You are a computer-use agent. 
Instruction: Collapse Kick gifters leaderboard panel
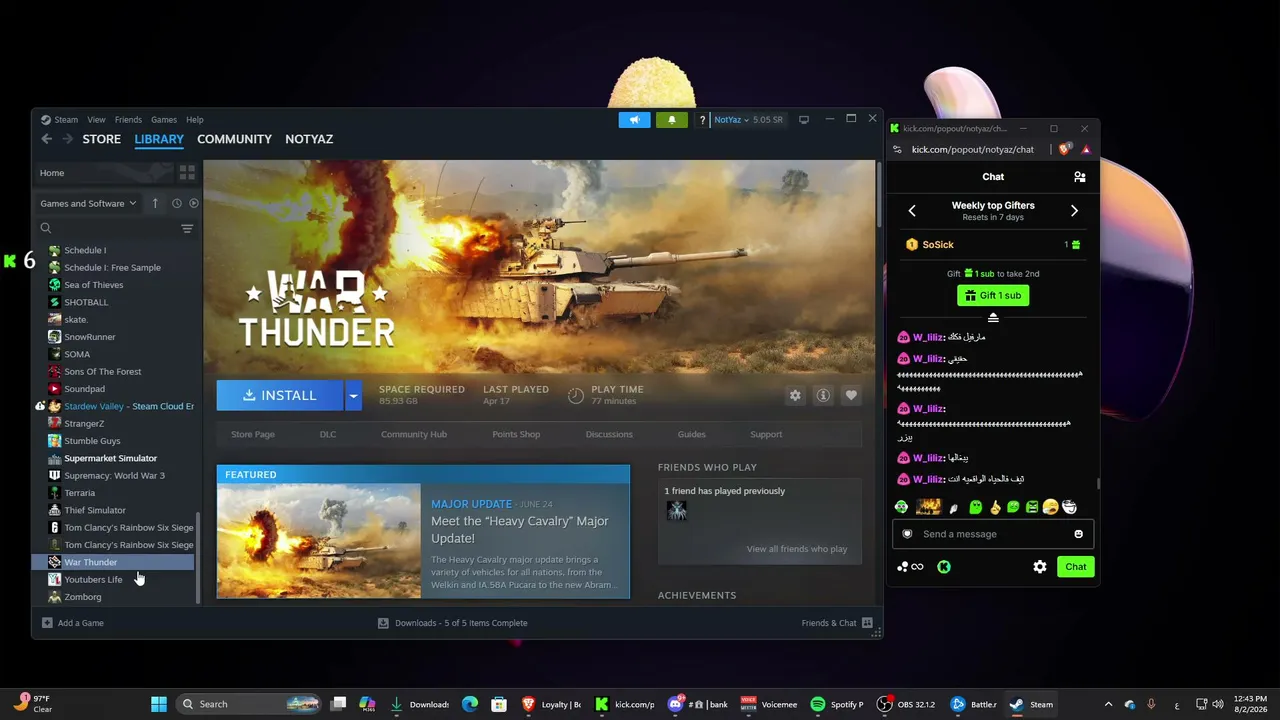point(993,318)
